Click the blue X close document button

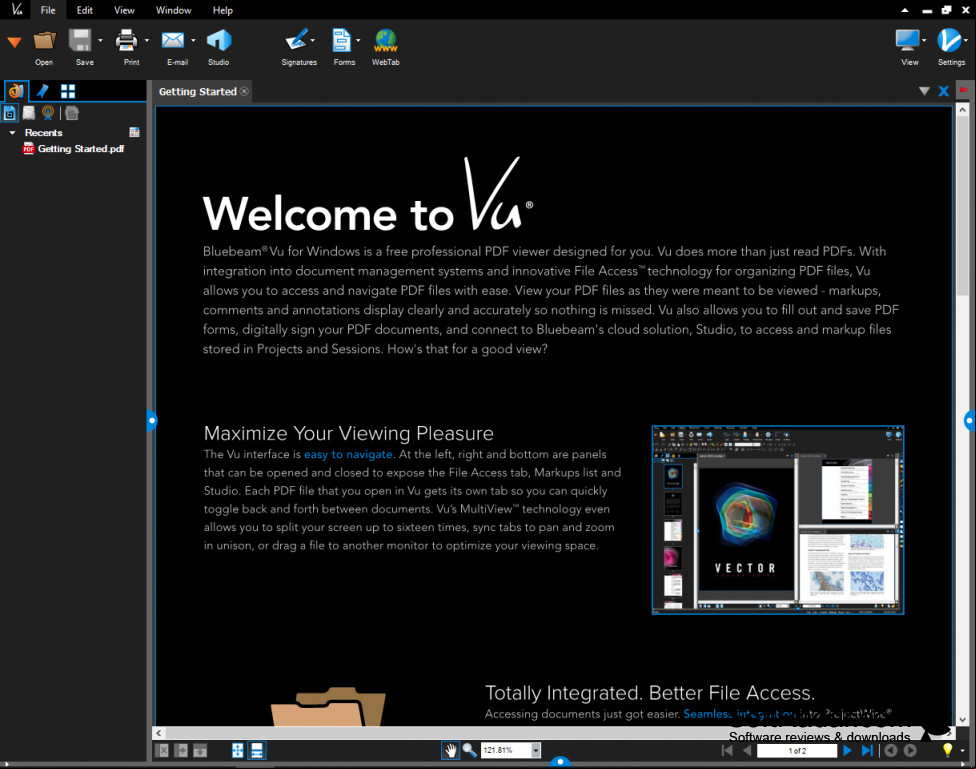(x=944, y=92)
